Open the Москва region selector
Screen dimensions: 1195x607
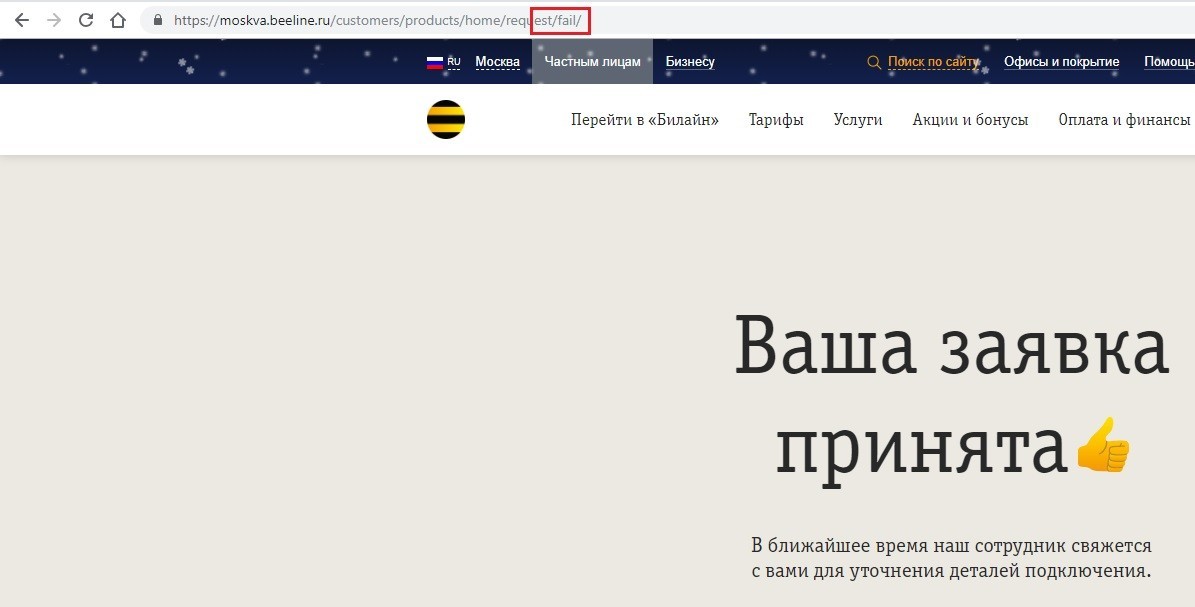tap(497, 62)
